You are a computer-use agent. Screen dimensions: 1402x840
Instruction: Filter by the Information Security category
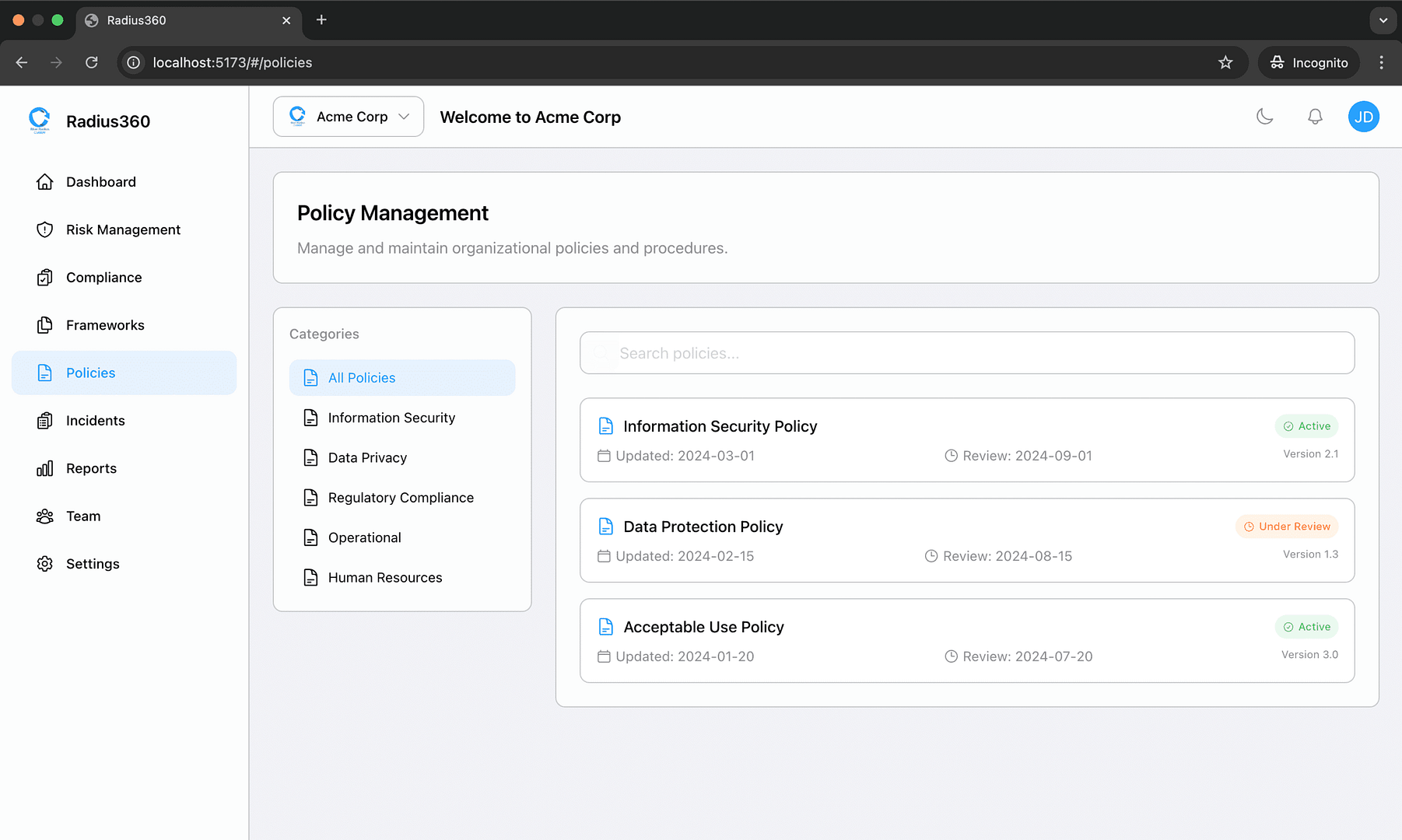(x=391, y=418)
